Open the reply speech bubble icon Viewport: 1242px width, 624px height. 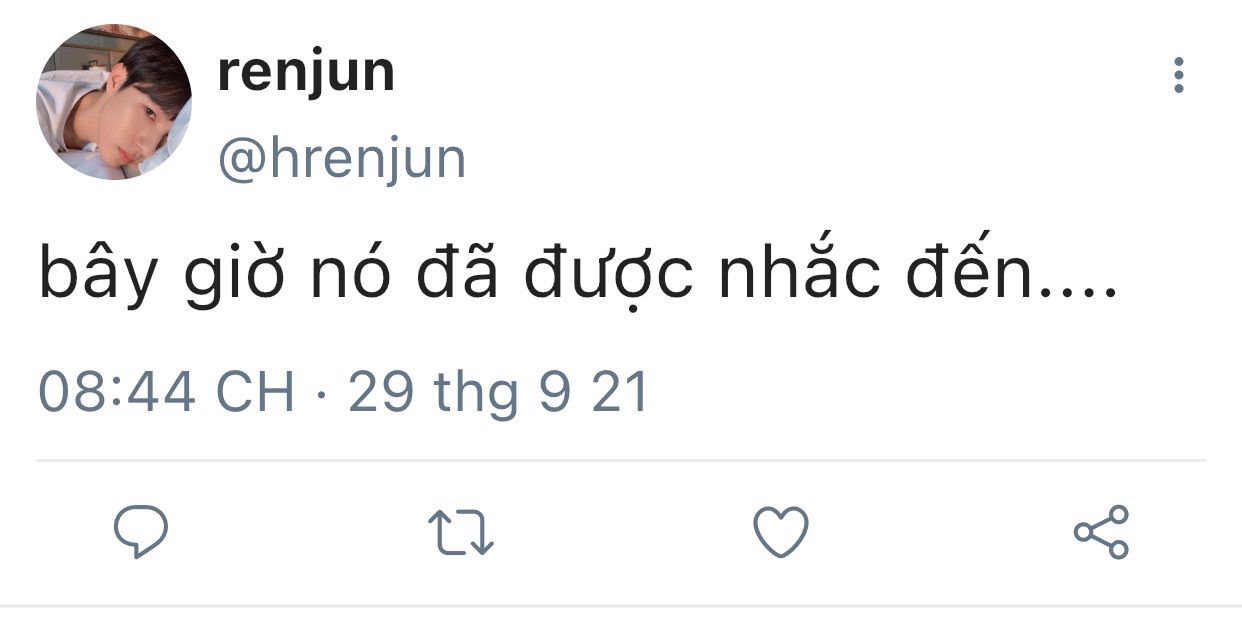pos(141,531)
